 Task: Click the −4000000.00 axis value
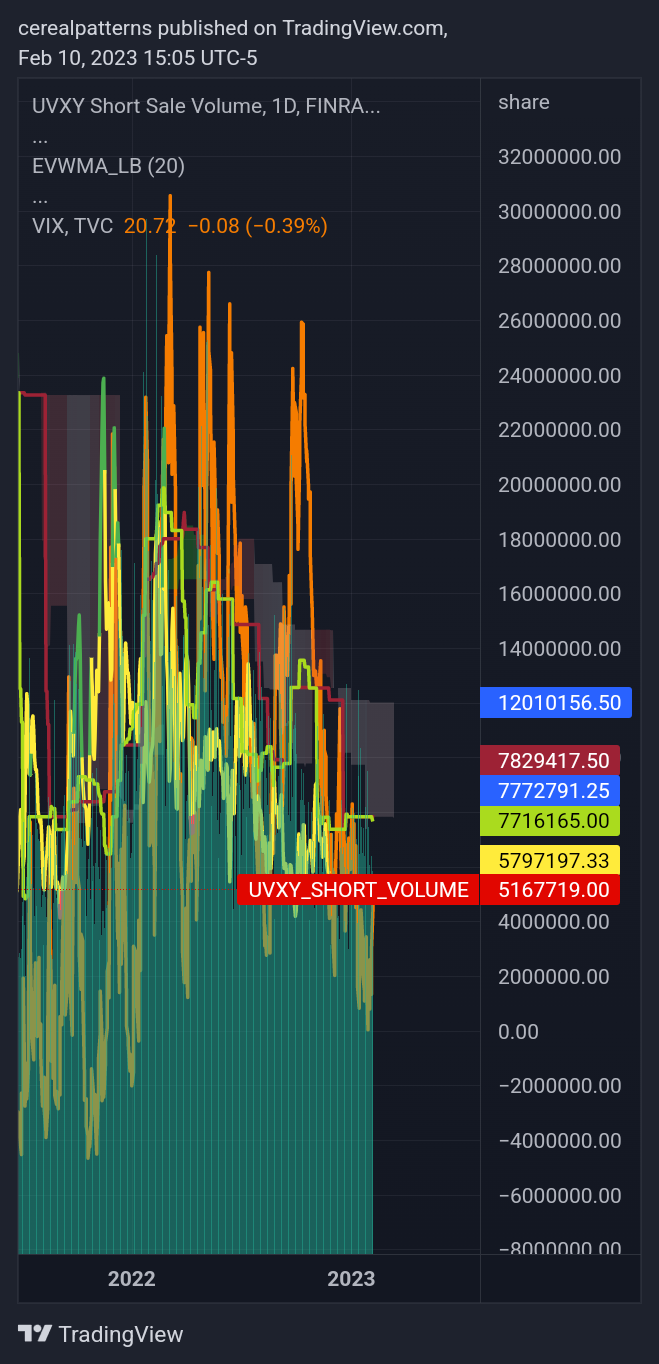[560, 1141]
